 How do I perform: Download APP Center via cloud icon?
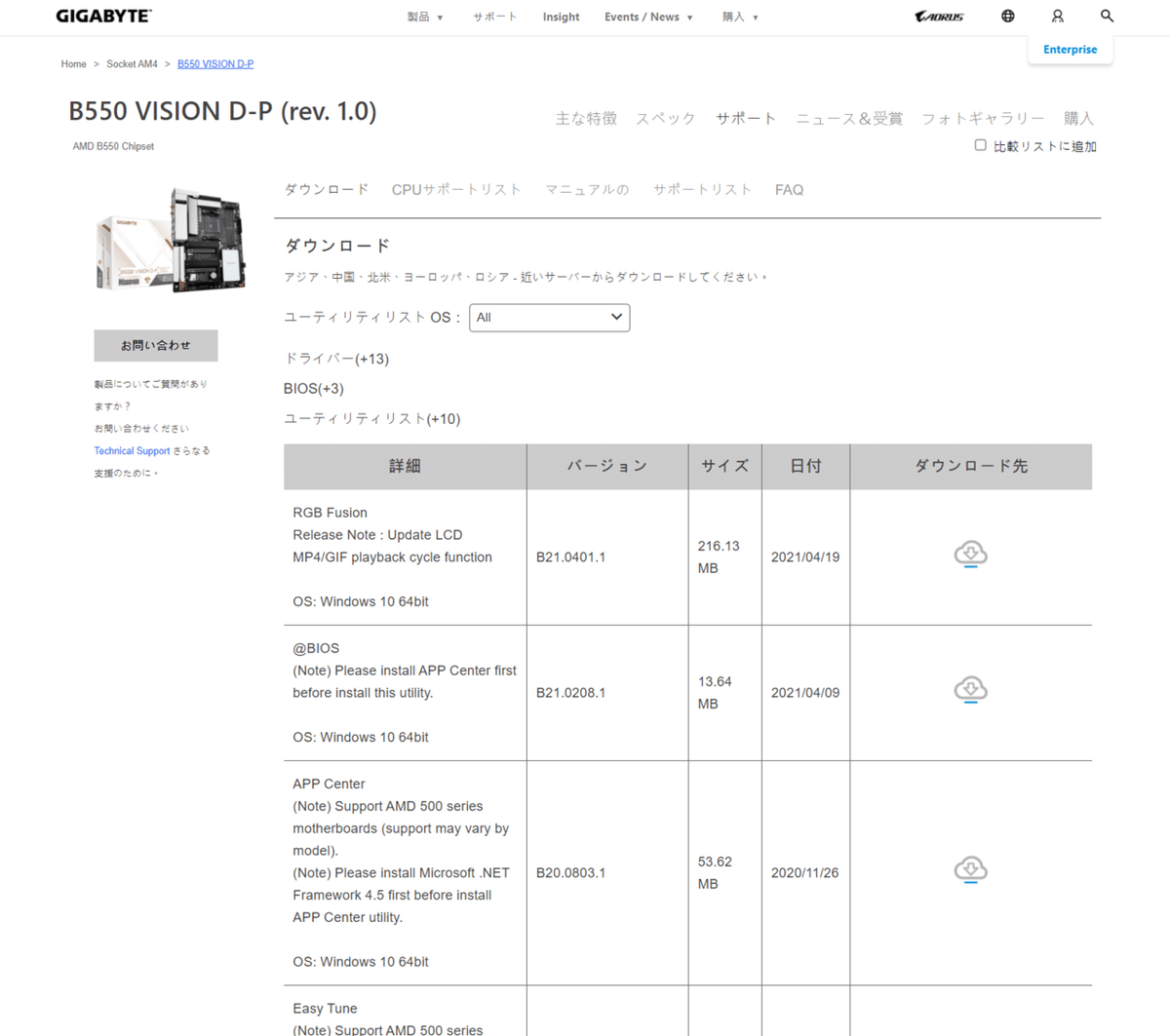click(x=970, y=869)
